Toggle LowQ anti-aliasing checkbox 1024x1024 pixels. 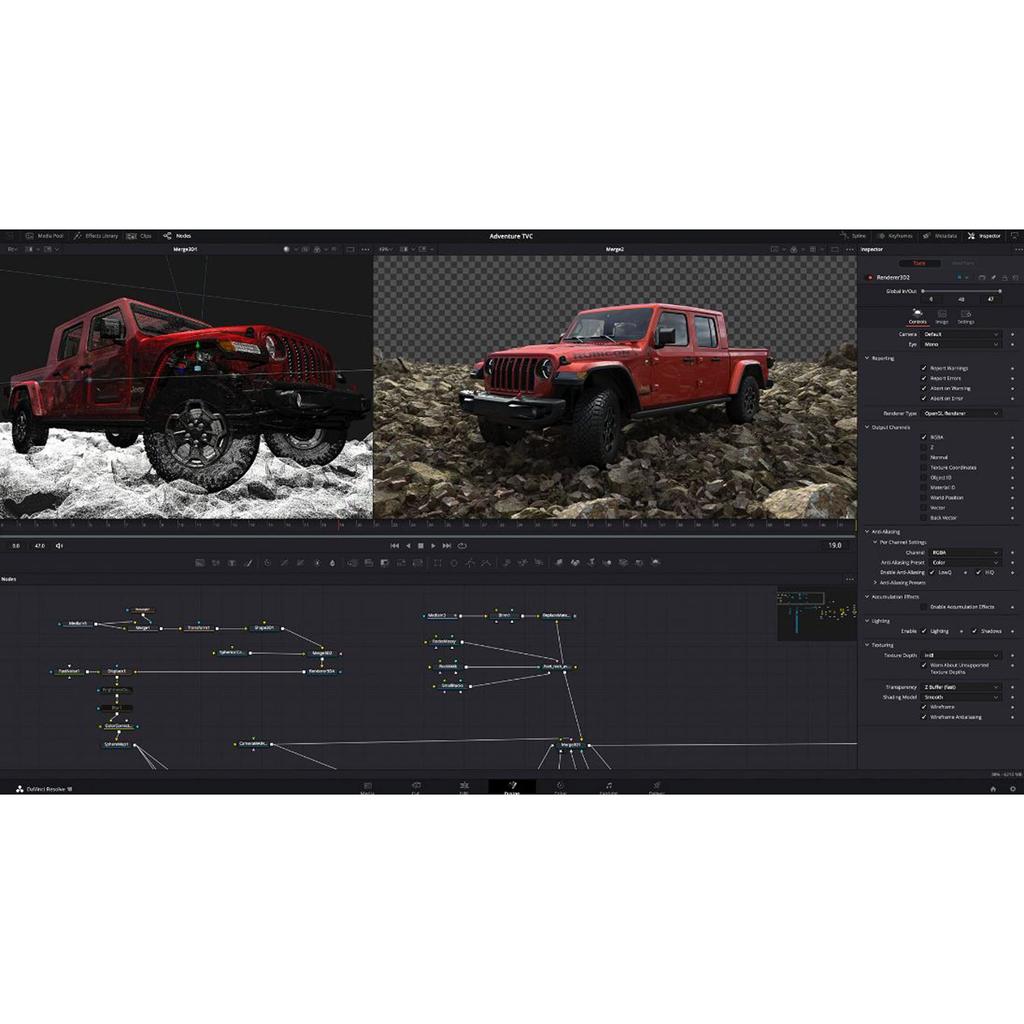932,572
